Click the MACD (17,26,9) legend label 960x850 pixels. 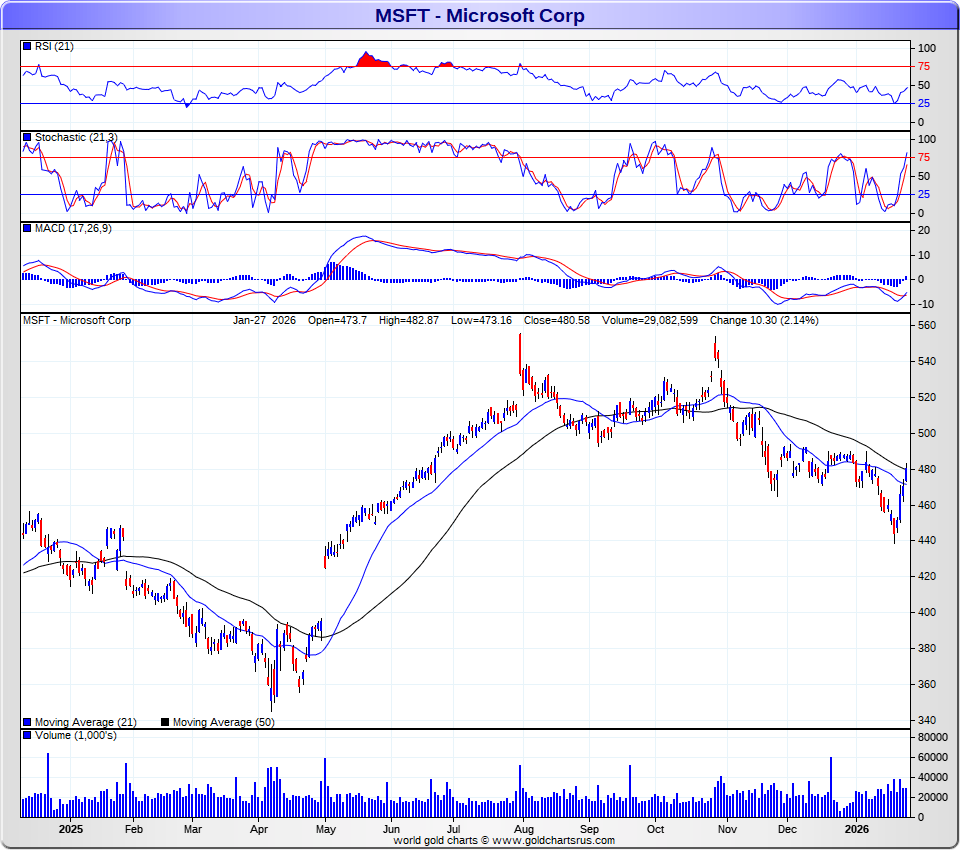click(73, 228)
